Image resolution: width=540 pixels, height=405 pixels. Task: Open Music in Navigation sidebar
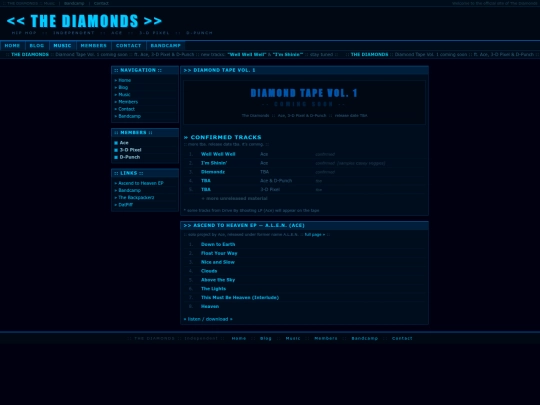coord(124,95)
